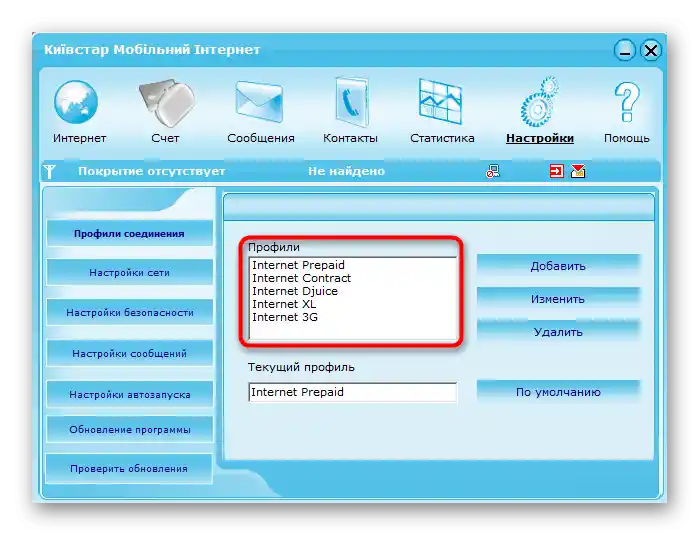Open the Сообщения envelope icon

click(x=259, y=102)
